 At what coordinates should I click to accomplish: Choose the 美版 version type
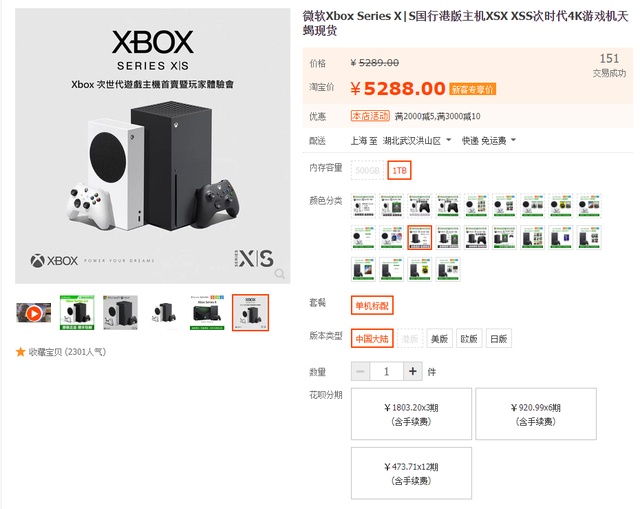click(x=440, y=338)
